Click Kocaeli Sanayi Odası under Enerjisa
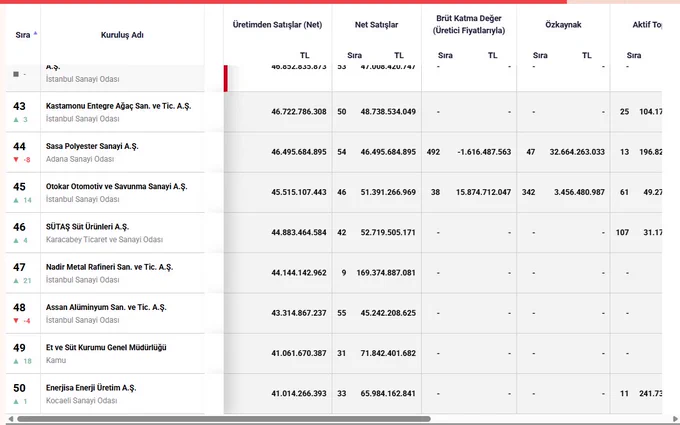680x425 pixels. click(82, 401)
